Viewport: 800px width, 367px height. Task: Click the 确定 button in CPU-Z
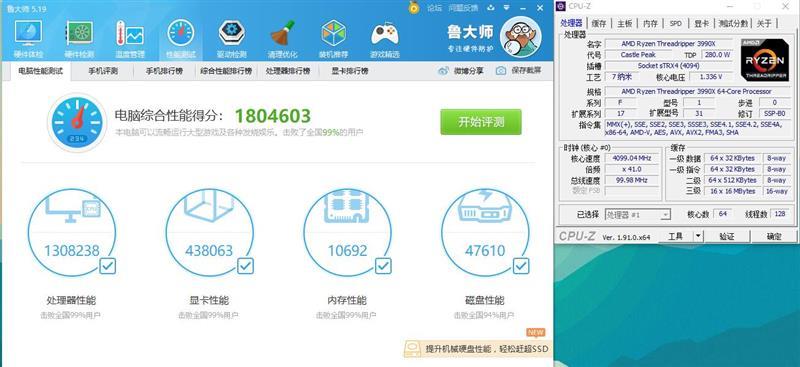[774, 236]
